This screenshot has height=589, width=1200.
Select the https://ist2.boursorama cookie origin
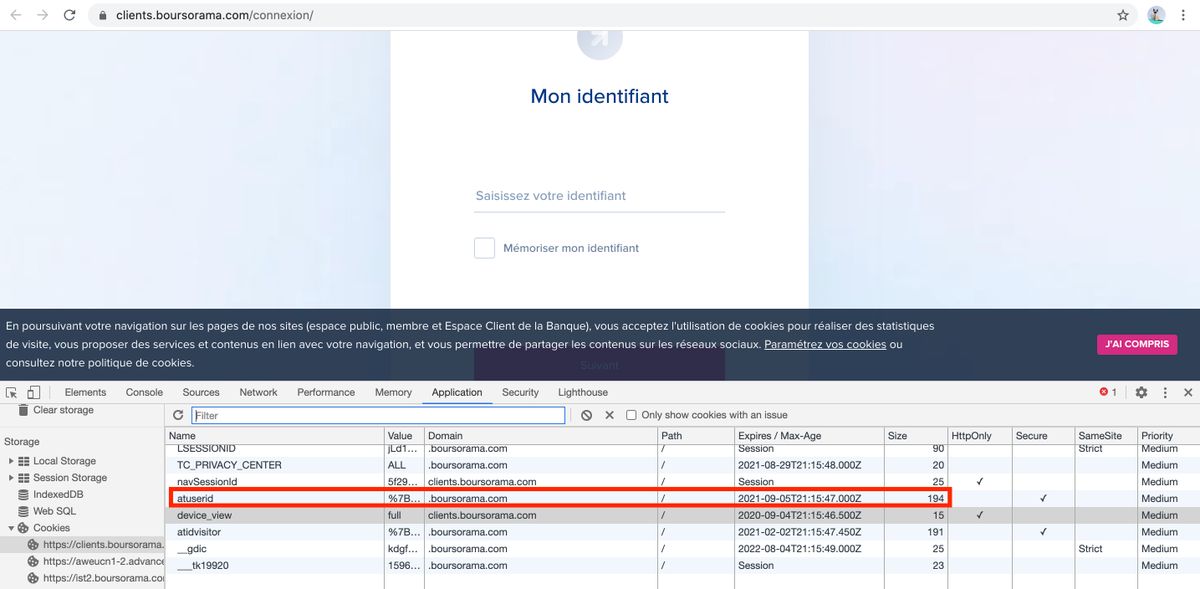click(95, 578)
